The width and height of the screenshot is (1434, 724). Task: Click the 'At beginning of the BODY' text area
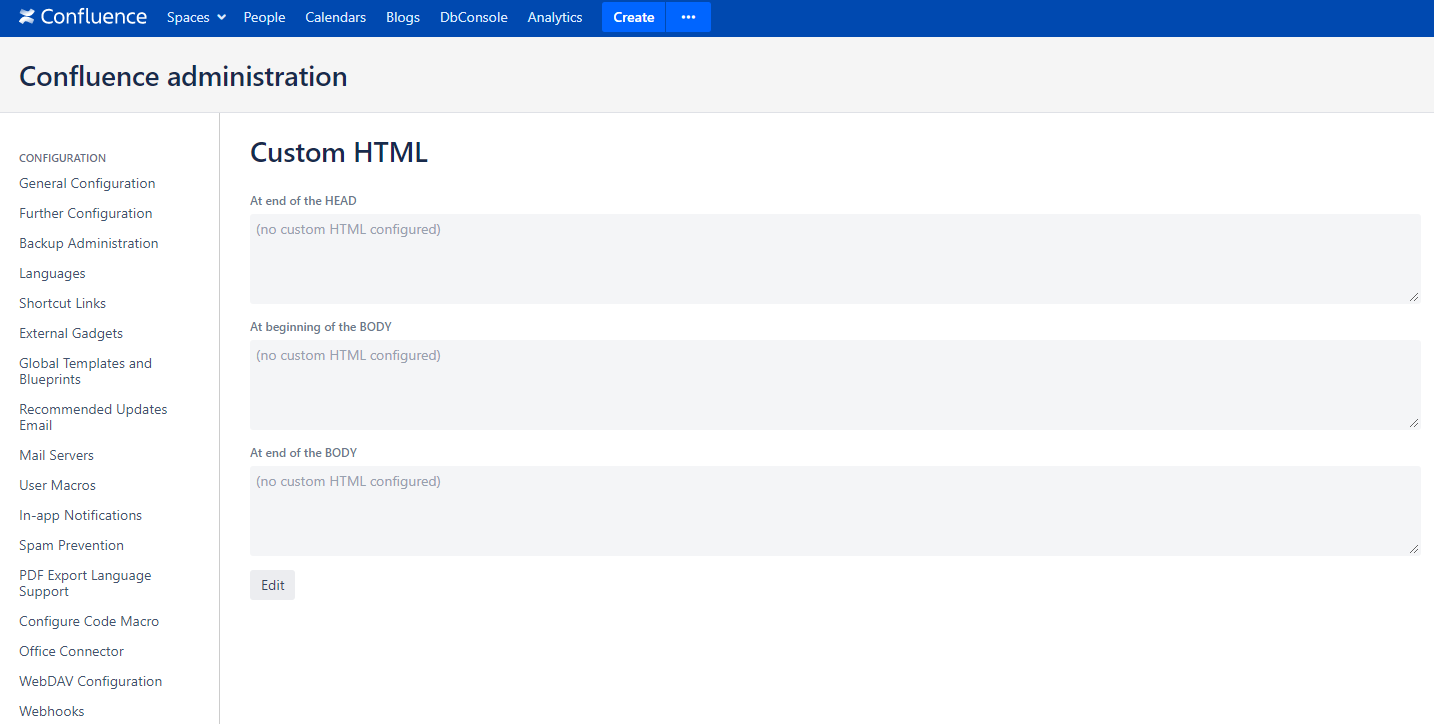pos(835,385)
